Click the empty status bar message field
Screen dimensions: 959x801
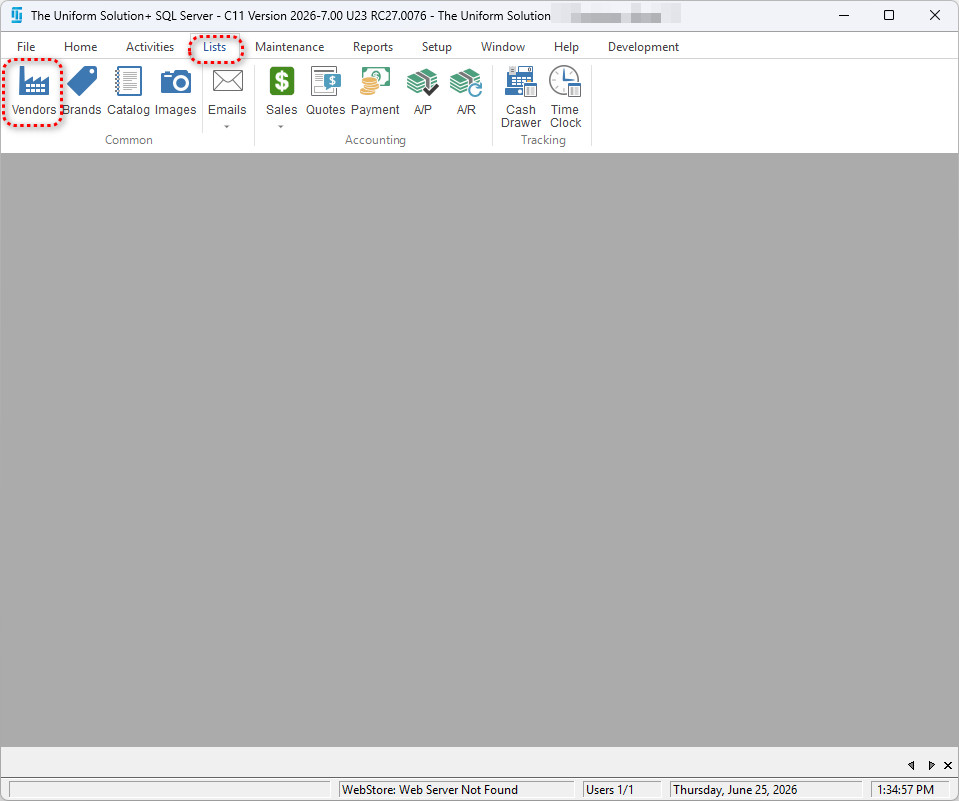tap(169, 789)
